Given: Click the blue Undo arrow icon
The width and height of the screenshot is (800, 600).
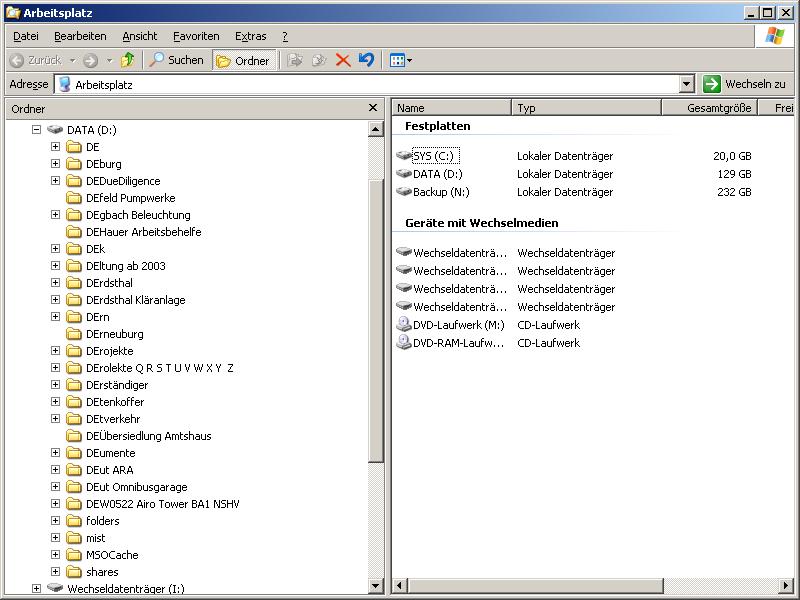Looking at the screenshot, I should (x=366, y=60).
